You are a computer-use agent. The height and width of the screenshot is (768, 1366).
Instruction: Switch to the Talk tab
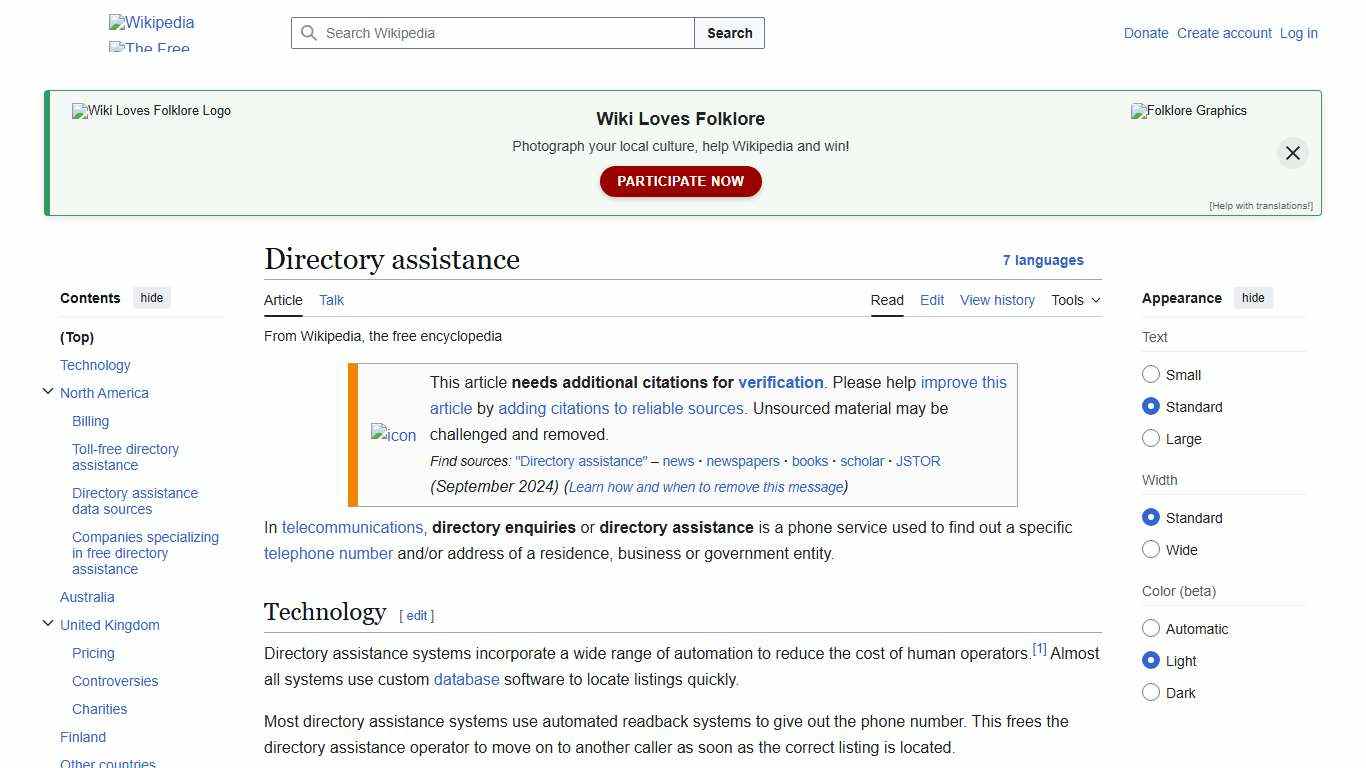[331, 300]
